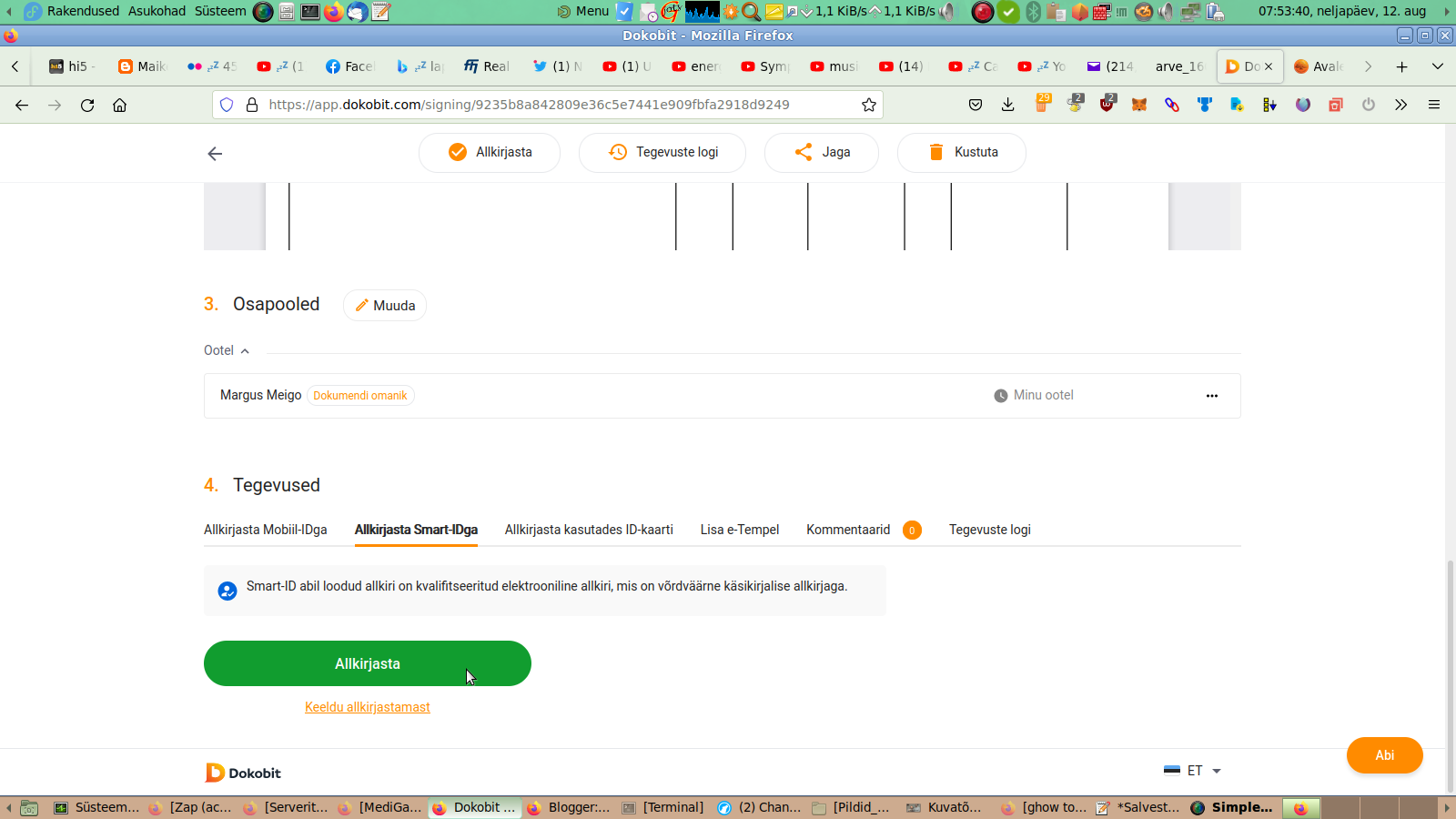Show more tools overflow chevron
Viewport: 1456px width, 819px height.
pyautogui.click(x=1401, y=105)
